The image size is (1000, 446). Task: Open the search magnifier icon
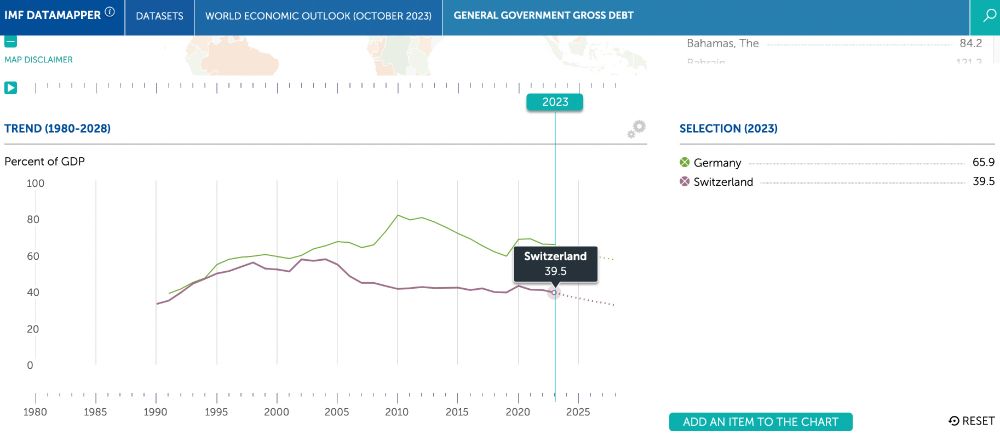[989, 16]
